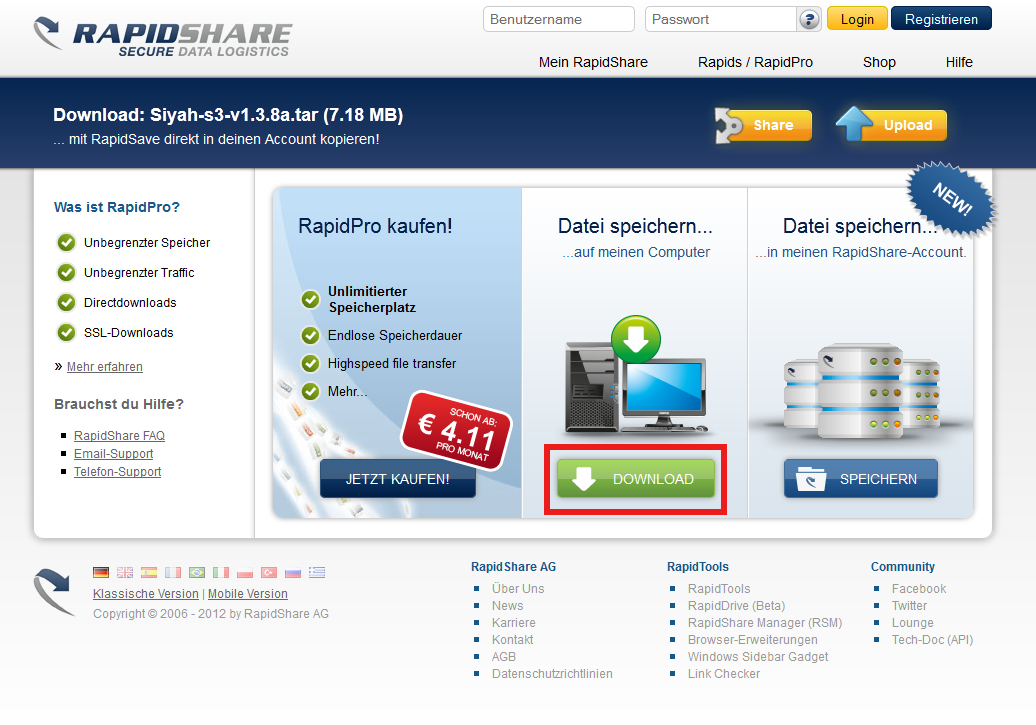Open the News footer link

507,605
